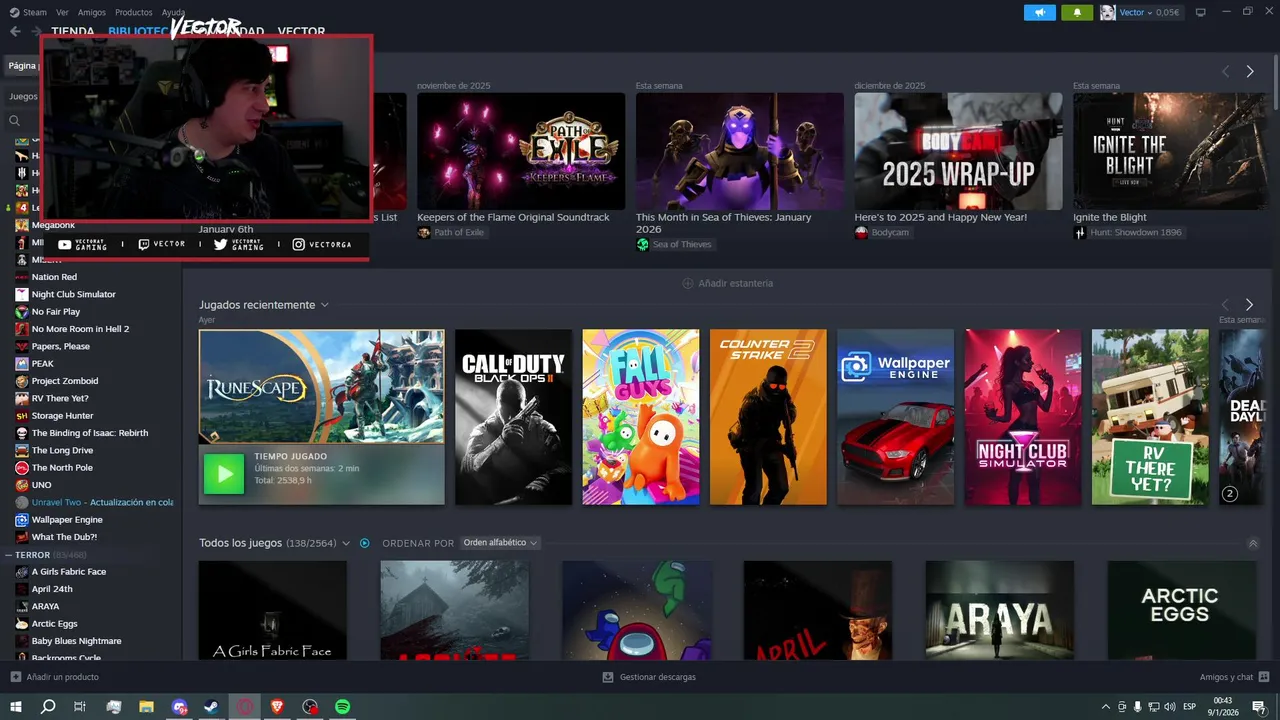Open the Steam announcements megaphone button

1039,12
